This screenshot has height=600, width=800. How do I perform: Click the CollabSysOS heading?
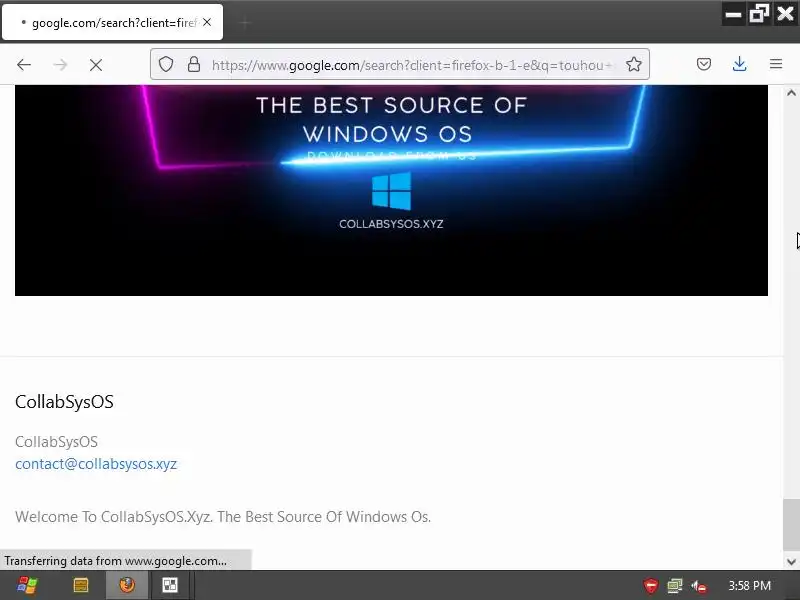point(64,402)
